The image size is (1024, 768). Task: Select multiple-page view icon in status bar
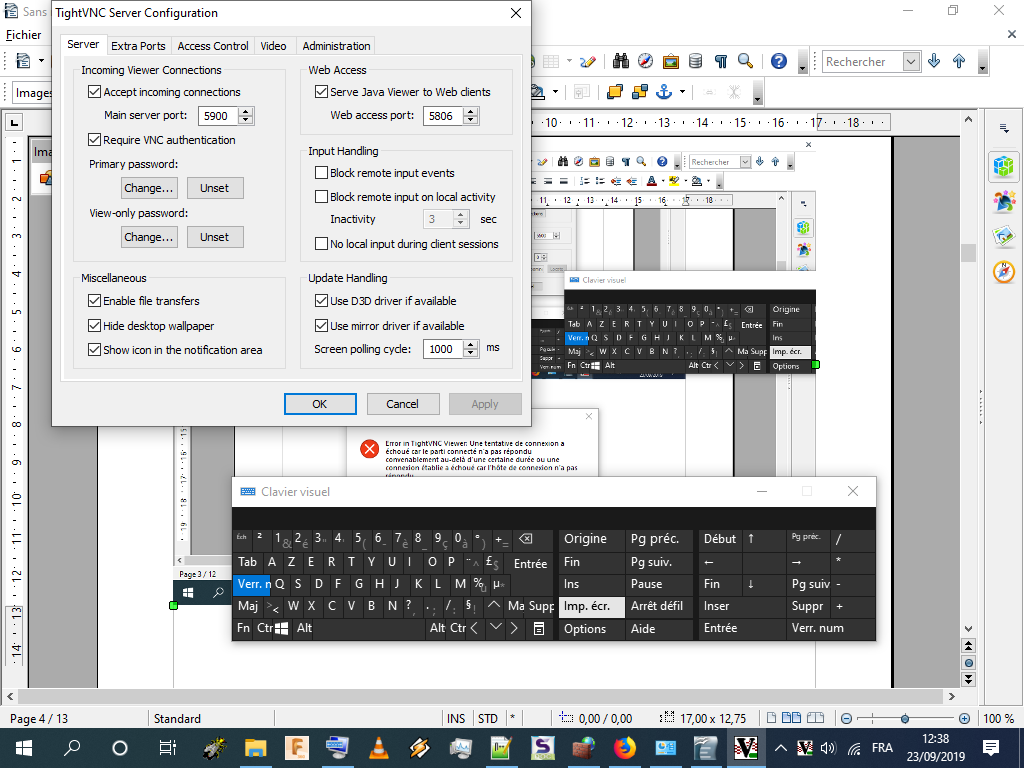(x=792, y=718)
